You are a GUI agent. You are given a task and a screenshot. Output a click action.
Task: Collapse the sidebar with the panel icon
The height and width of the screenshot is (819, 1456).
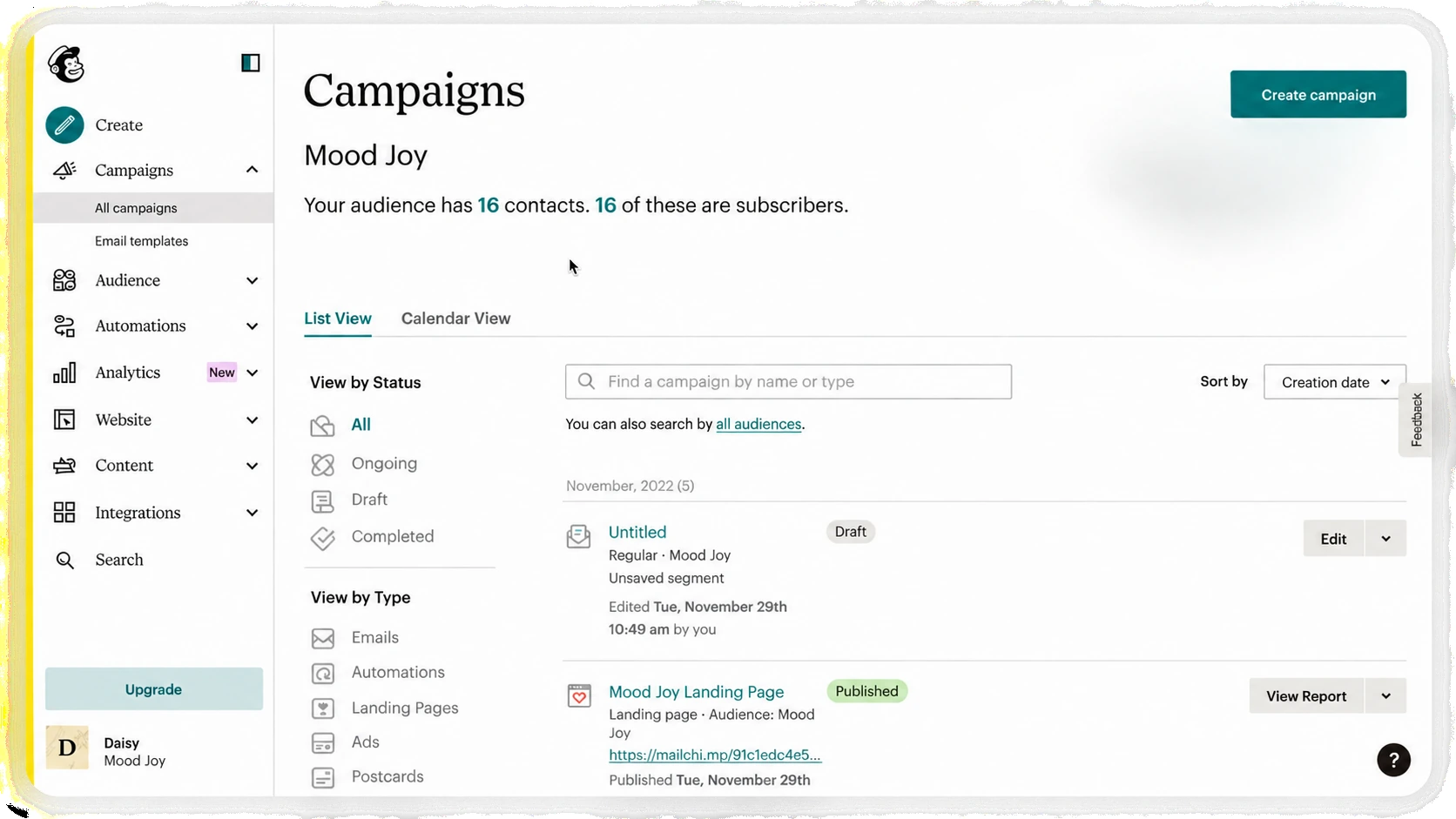(251, 63)
